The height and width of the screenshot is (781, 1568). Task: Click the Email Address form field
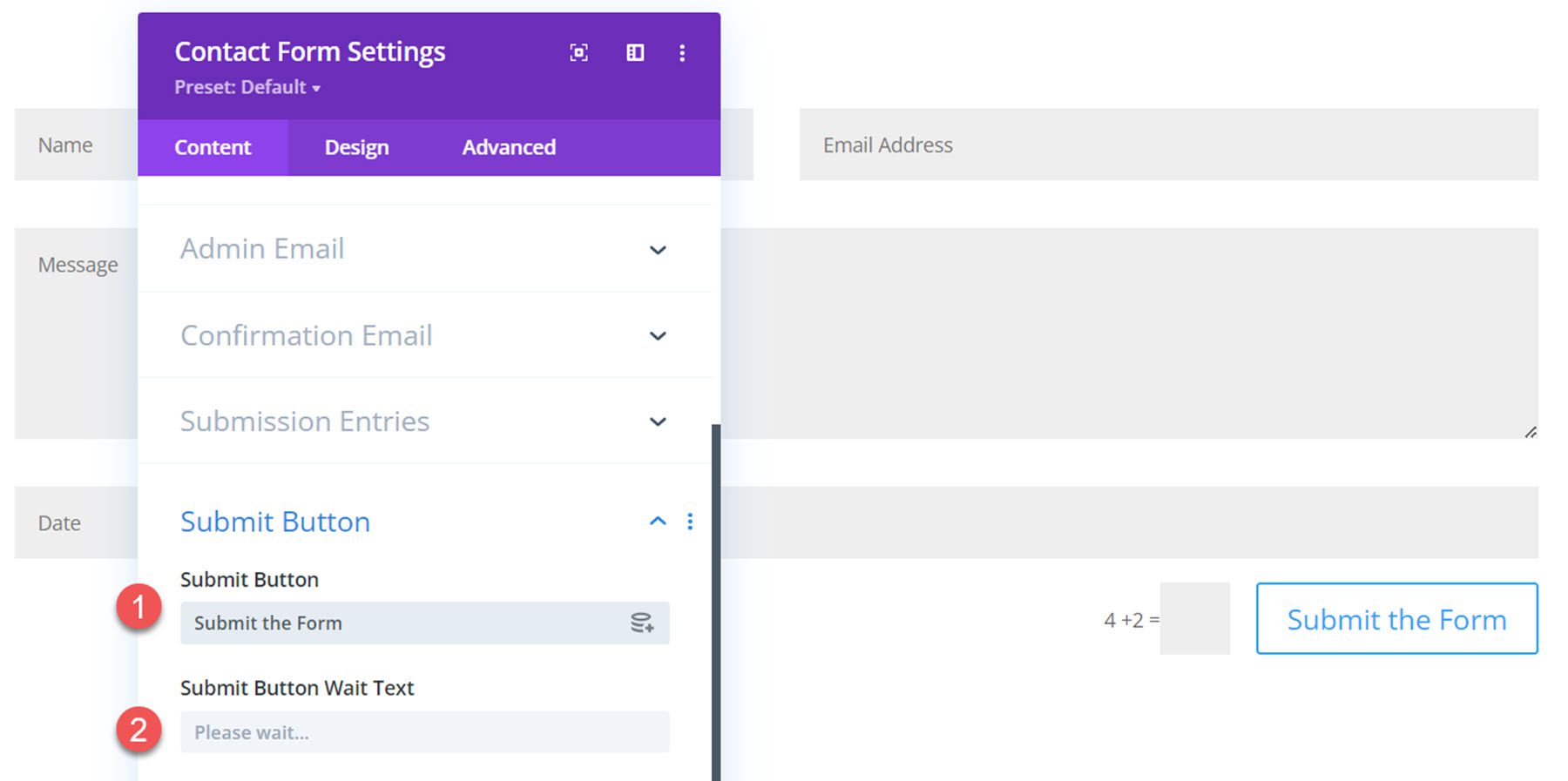(x=1168, y=145)
